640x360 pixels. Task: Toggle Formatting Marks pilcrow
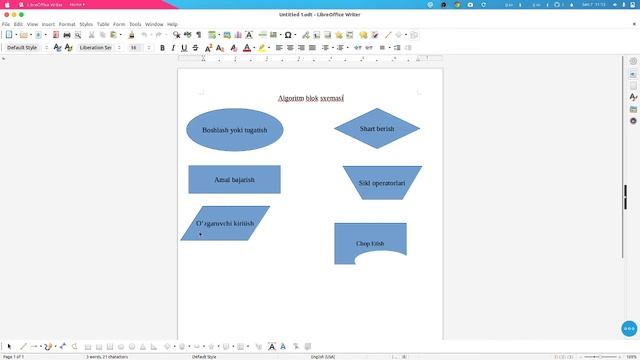tap(198, 35)
